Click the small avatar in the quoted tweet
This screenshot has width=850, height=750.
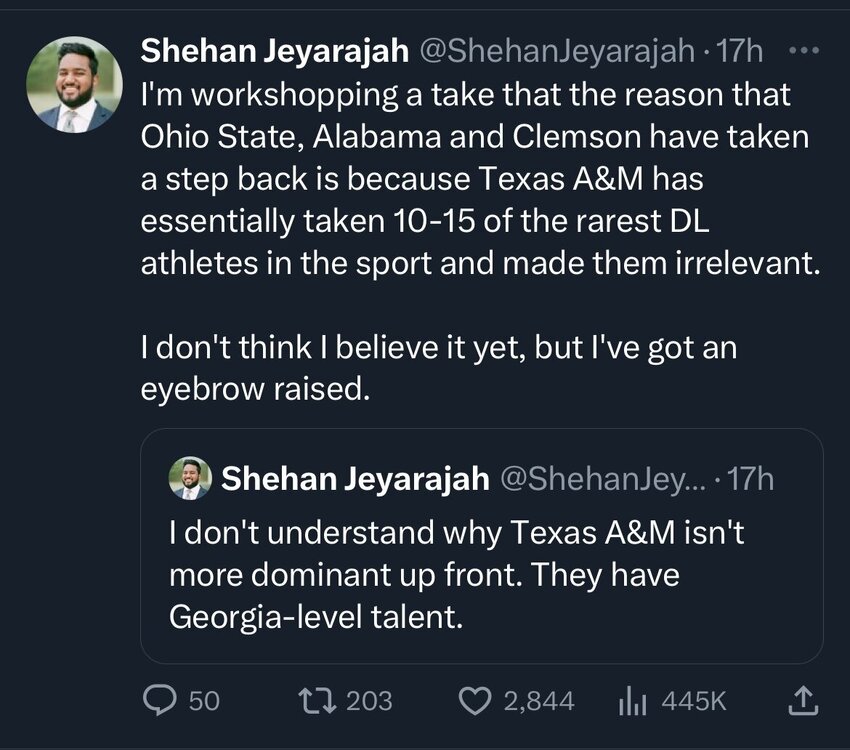pyautogui.click(x=190, y=479)
